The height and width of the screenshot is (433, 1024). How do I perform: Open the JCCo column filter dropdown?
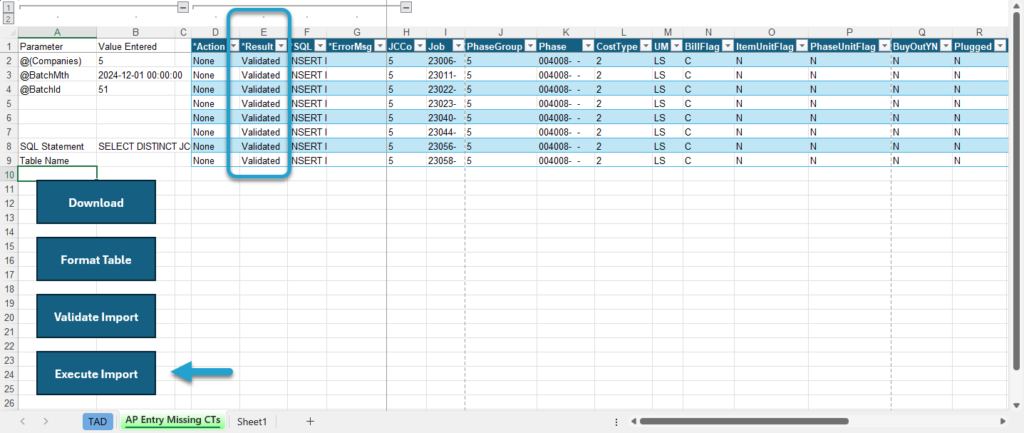pos(419,46)
